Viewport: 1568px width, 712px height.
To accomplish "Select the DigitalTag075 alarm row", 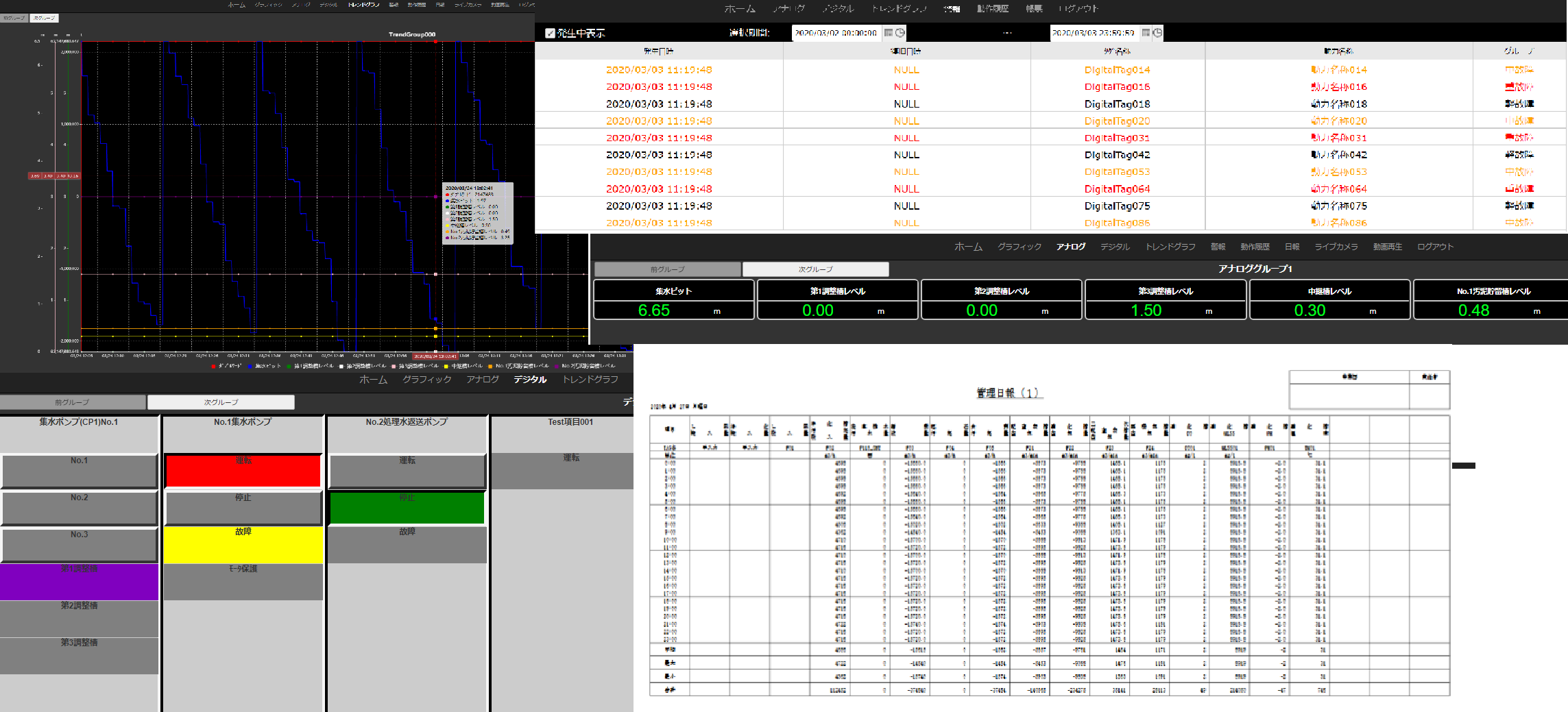I will [x=1051, y=206].
